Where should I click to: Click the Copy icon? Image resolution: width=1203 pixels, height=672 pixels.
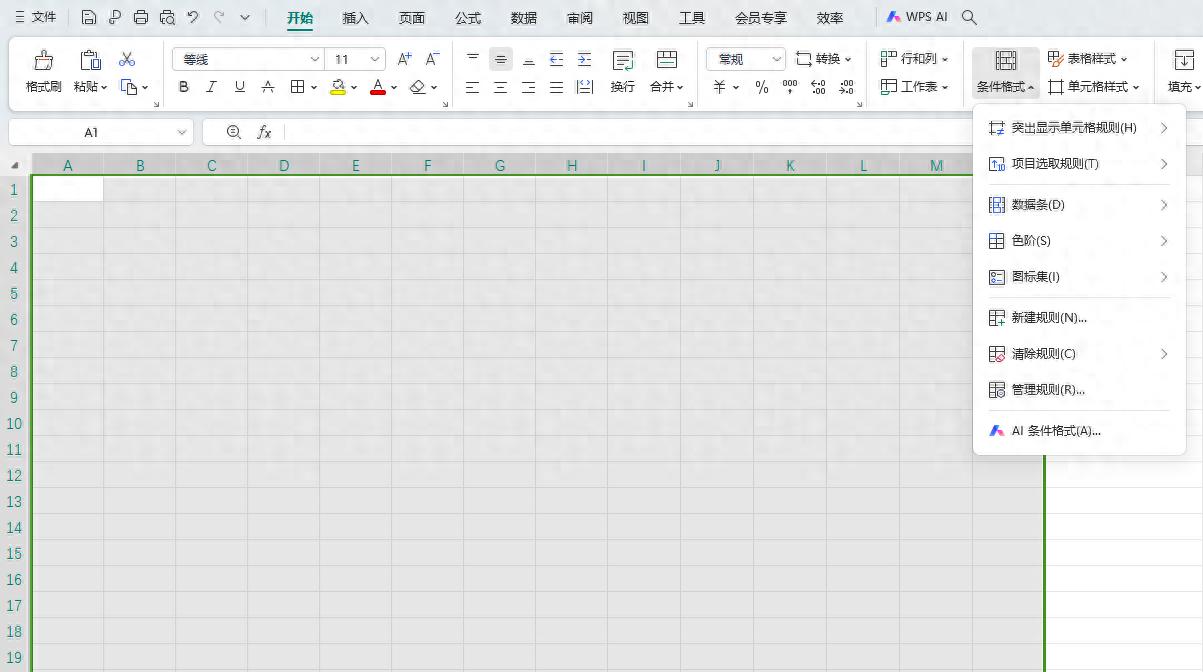click(129, 87)
